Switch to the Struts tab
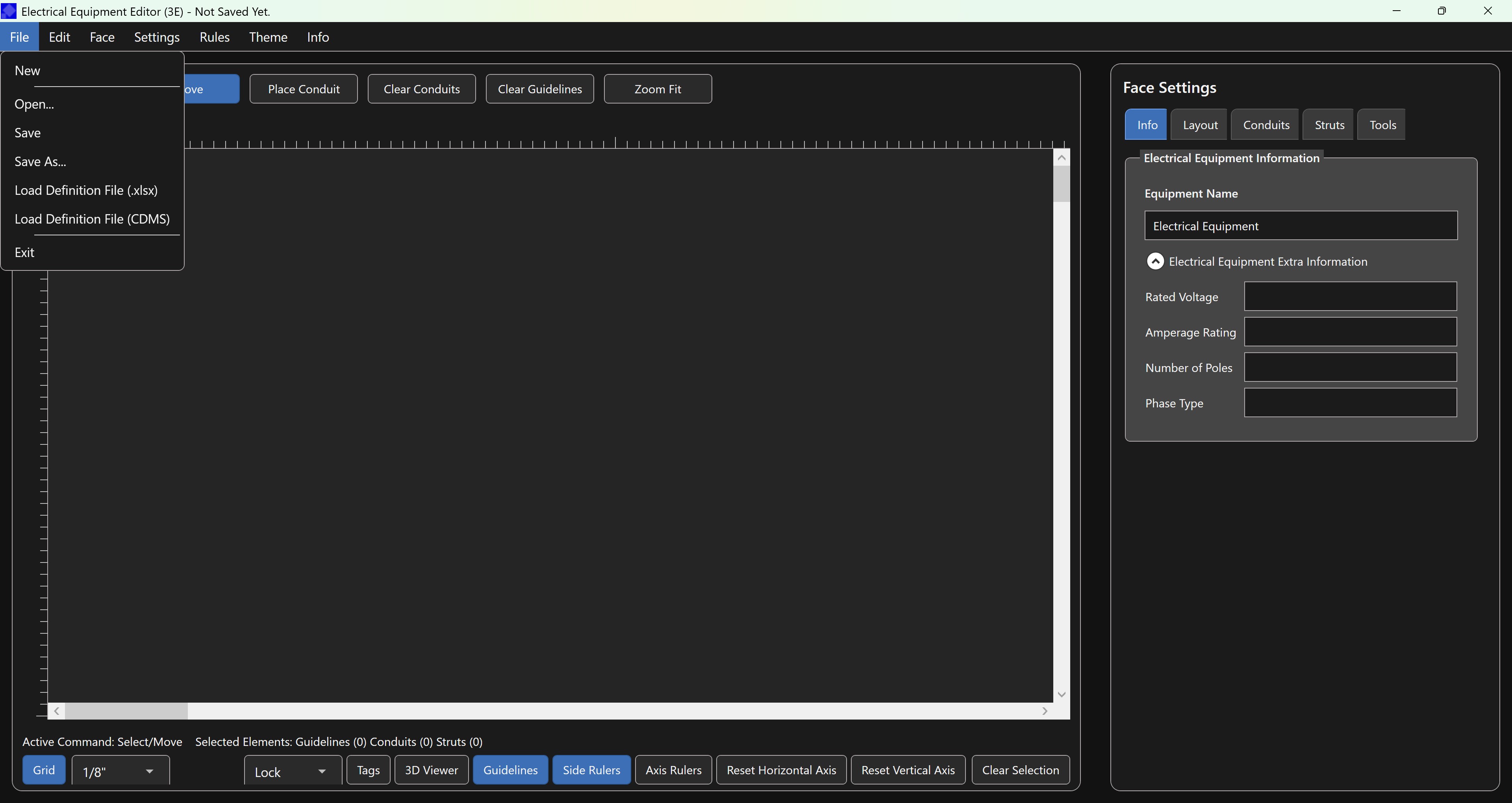Screen dimensions: 1512x803 pos(1328,124)
